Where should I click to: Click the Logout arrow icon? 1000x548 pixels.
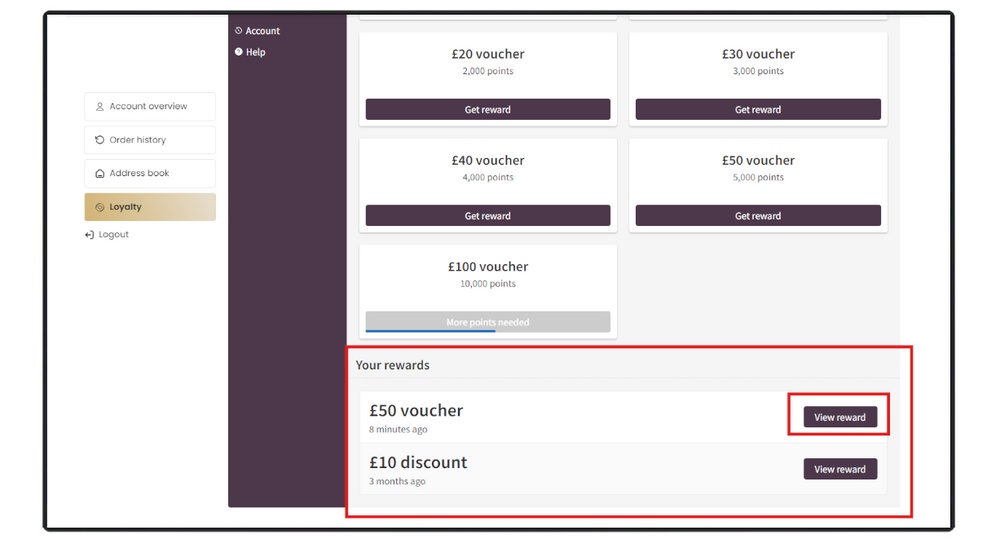pos(90,235)
